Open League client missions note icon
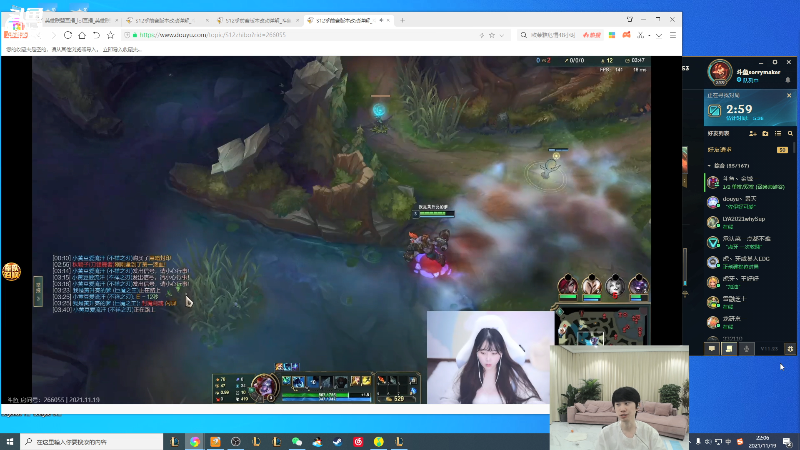The image size is (800, 450). [x=729, y=349]
